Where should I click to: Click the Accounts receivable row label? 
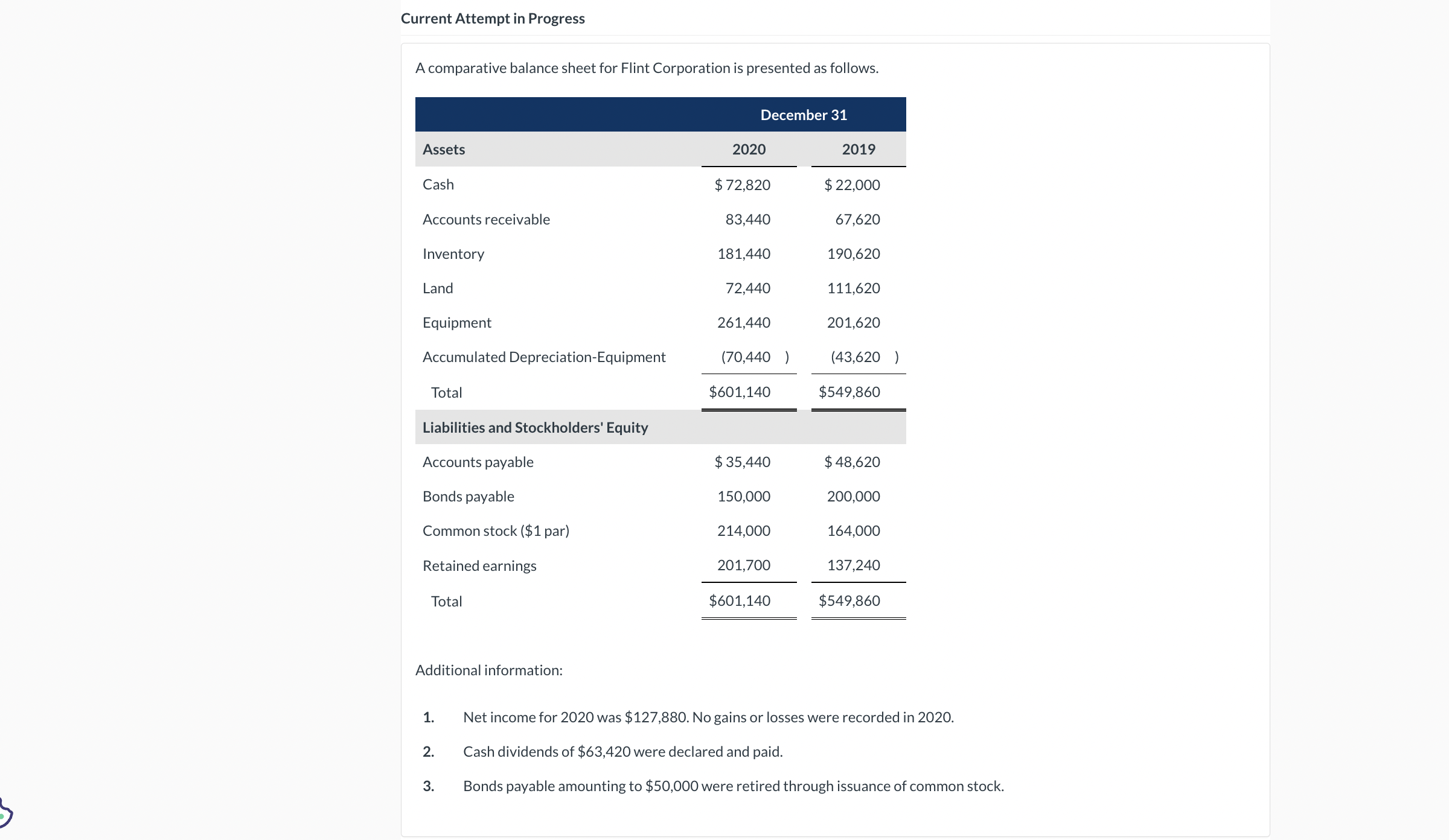point(486,219)
